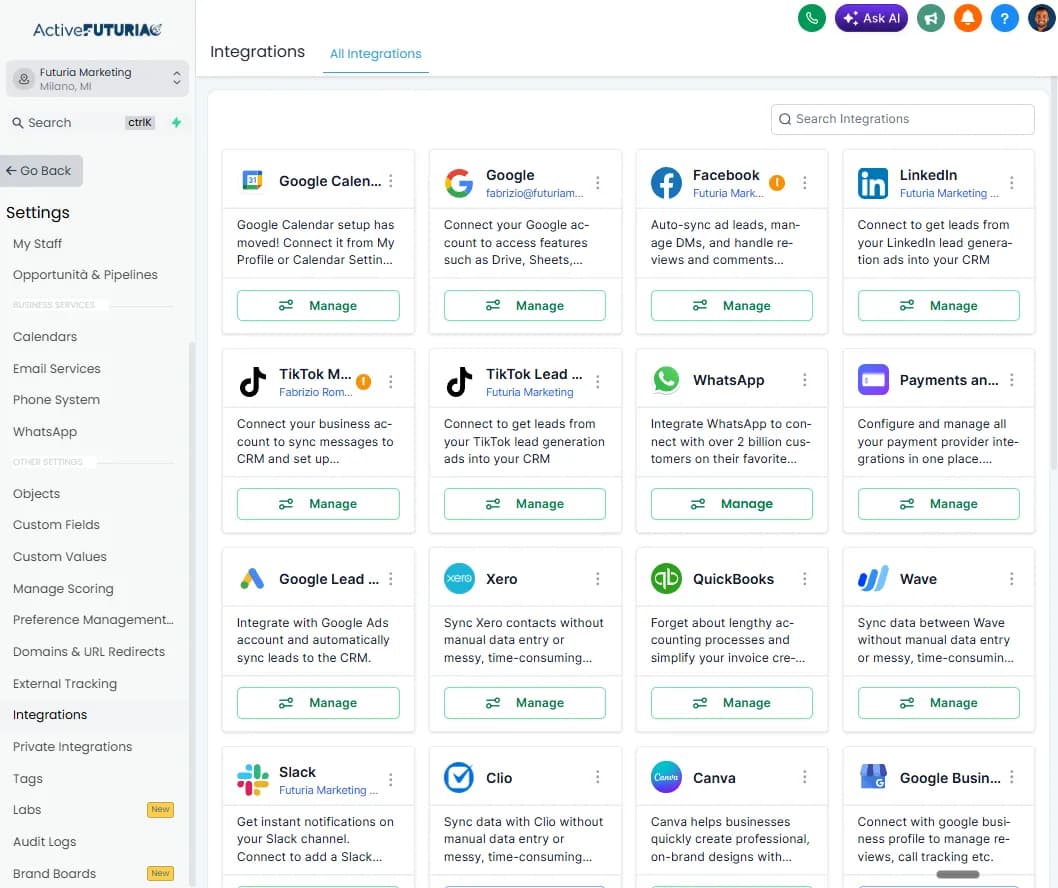Open Audit Logs in the sidebar

tap(45, 842)
